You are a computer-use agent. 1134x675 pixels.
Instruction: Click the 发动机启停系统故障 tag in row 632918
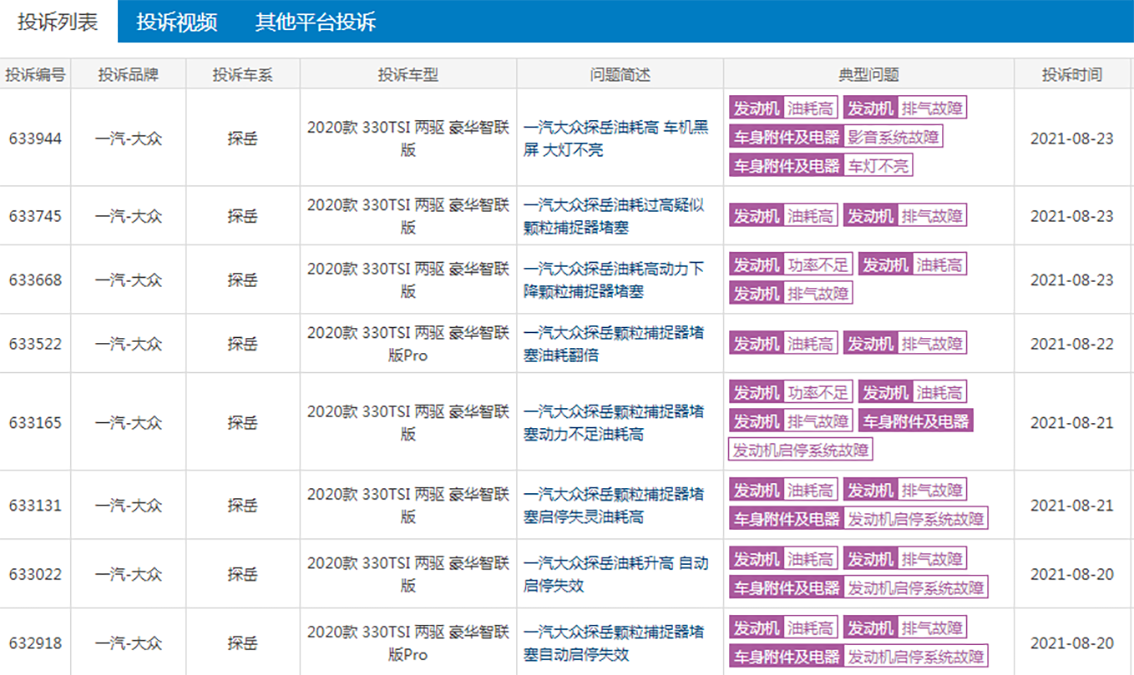pyautogui.click(x=916, y=656)
